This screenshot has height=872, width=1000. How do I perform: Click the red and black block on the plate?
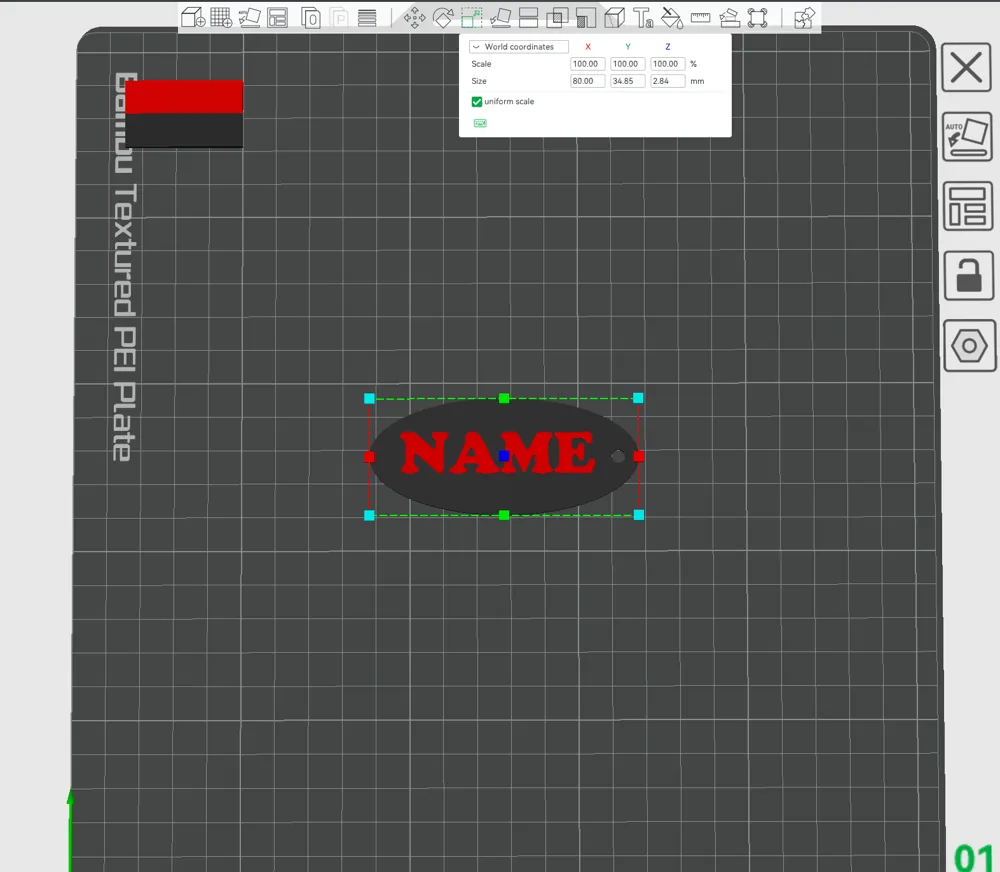coord(184,114)
